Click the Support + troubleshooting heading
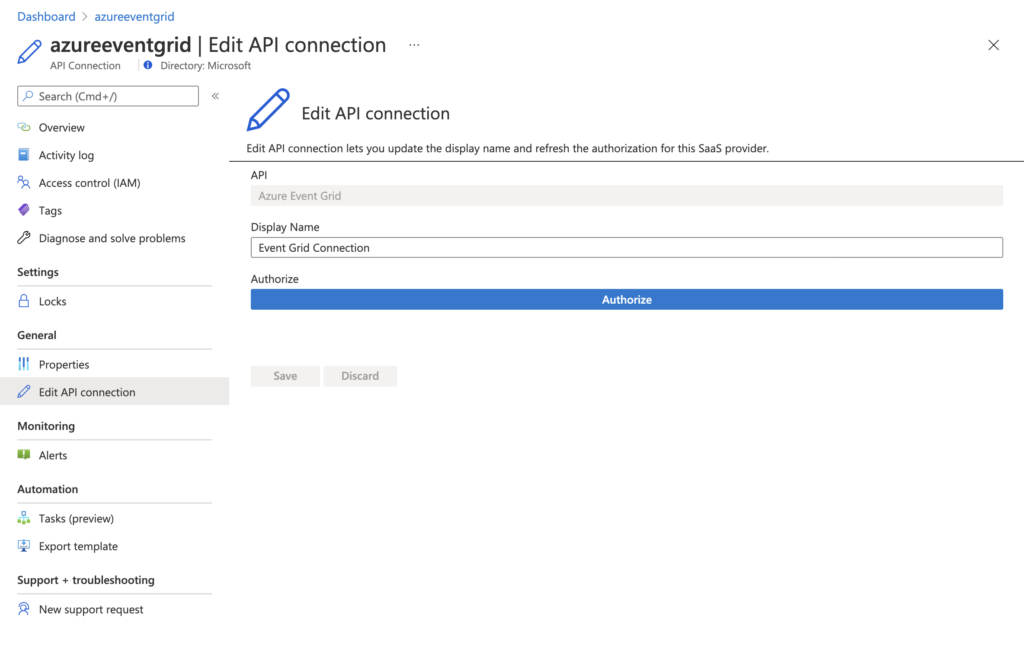Image resolution: width=1024 pixels, height=654 pixels. pos(86,580)
